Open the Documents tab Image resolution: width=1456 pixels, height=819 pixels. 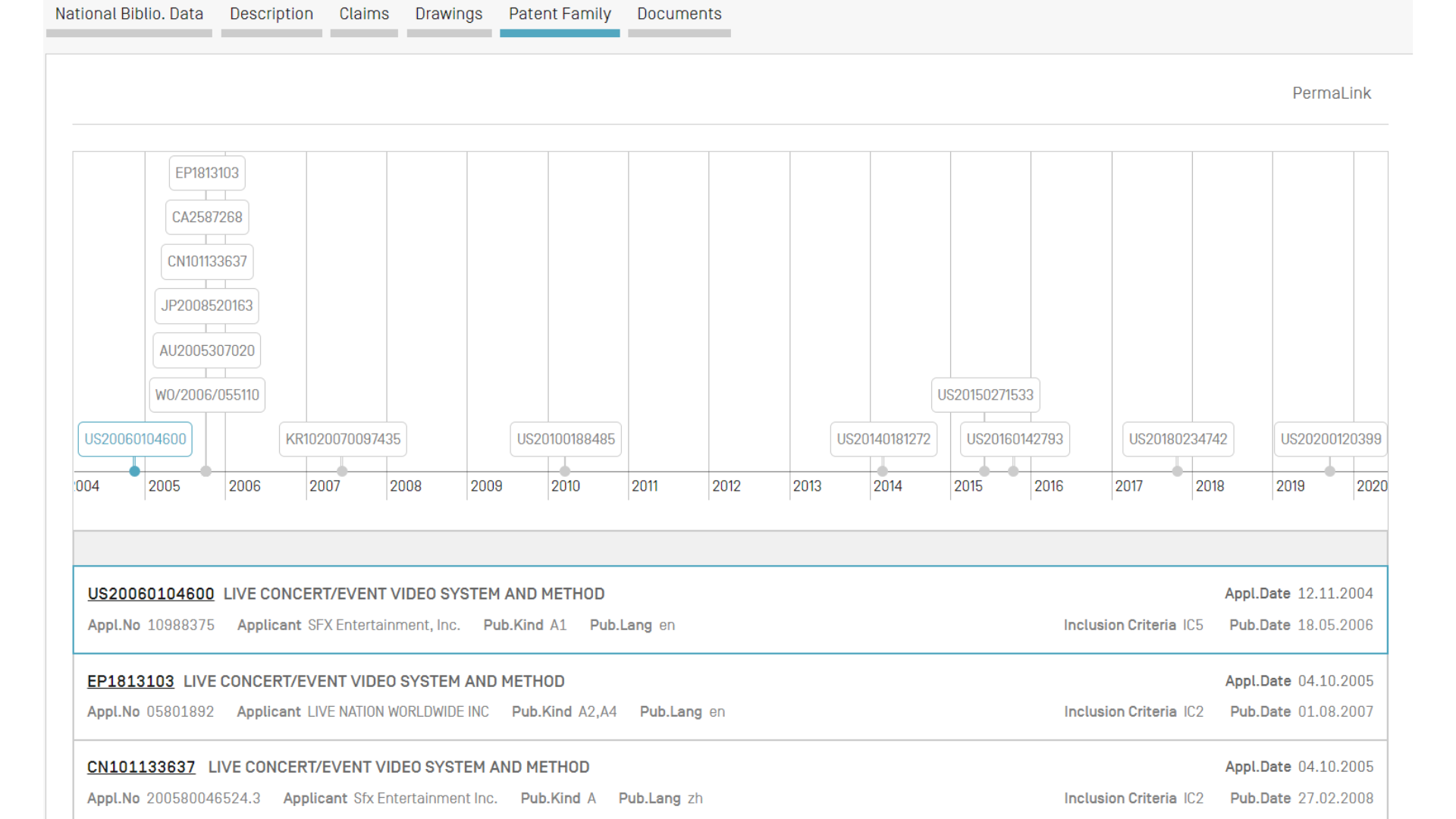(679, 14)
